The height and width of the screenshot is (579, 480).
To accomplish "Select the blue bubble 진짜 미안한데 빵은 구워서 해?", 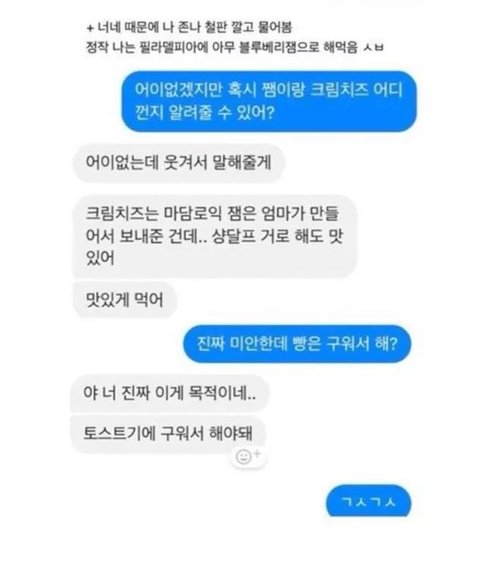I will [x=297, y=344].
